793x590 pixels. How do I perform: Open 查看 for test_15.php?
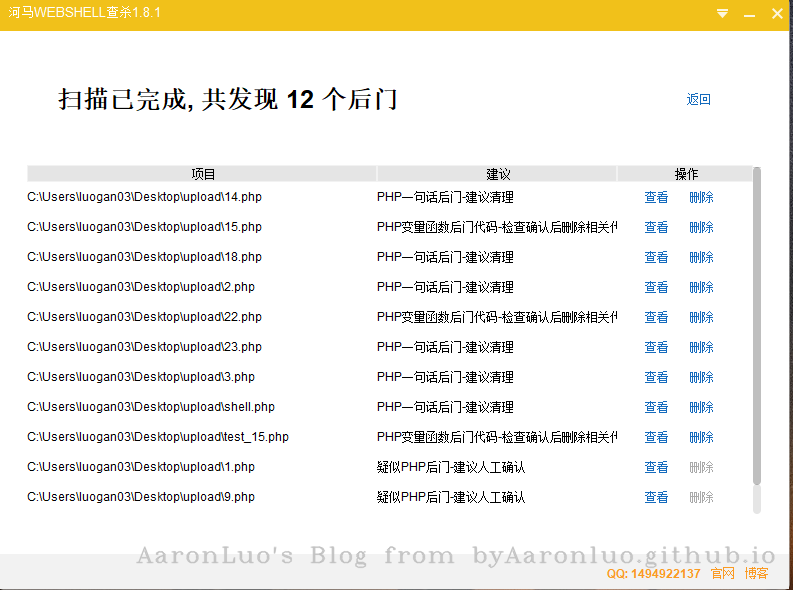tap(656, 437)
